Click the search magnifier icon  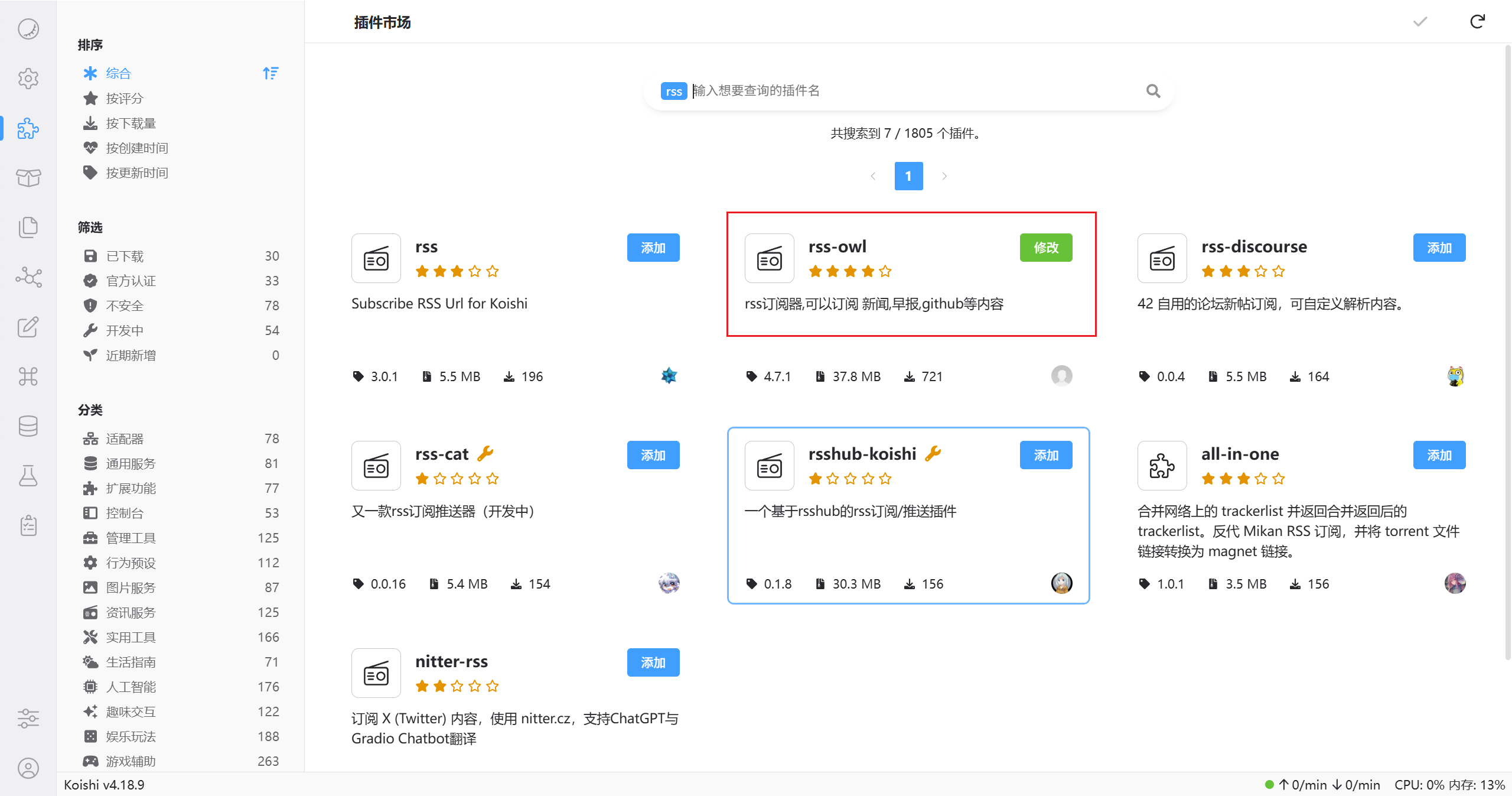tap(1153, 91)
